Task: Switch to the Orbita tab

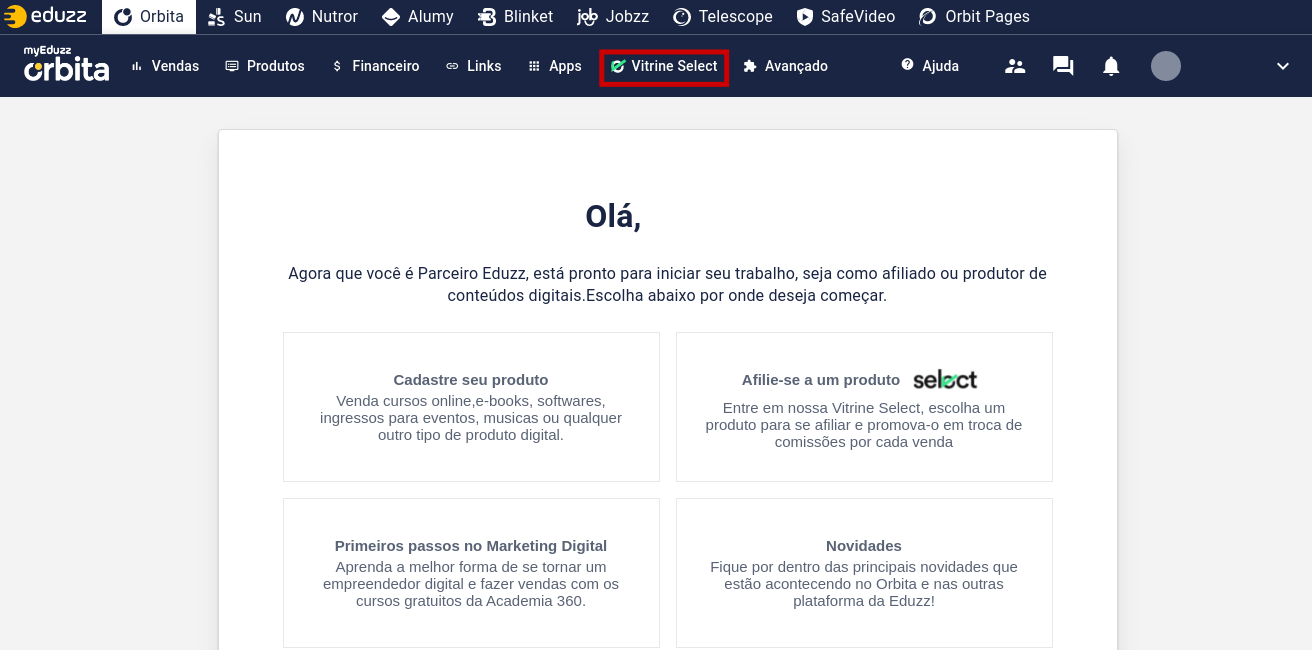Action: pos(149,16)
